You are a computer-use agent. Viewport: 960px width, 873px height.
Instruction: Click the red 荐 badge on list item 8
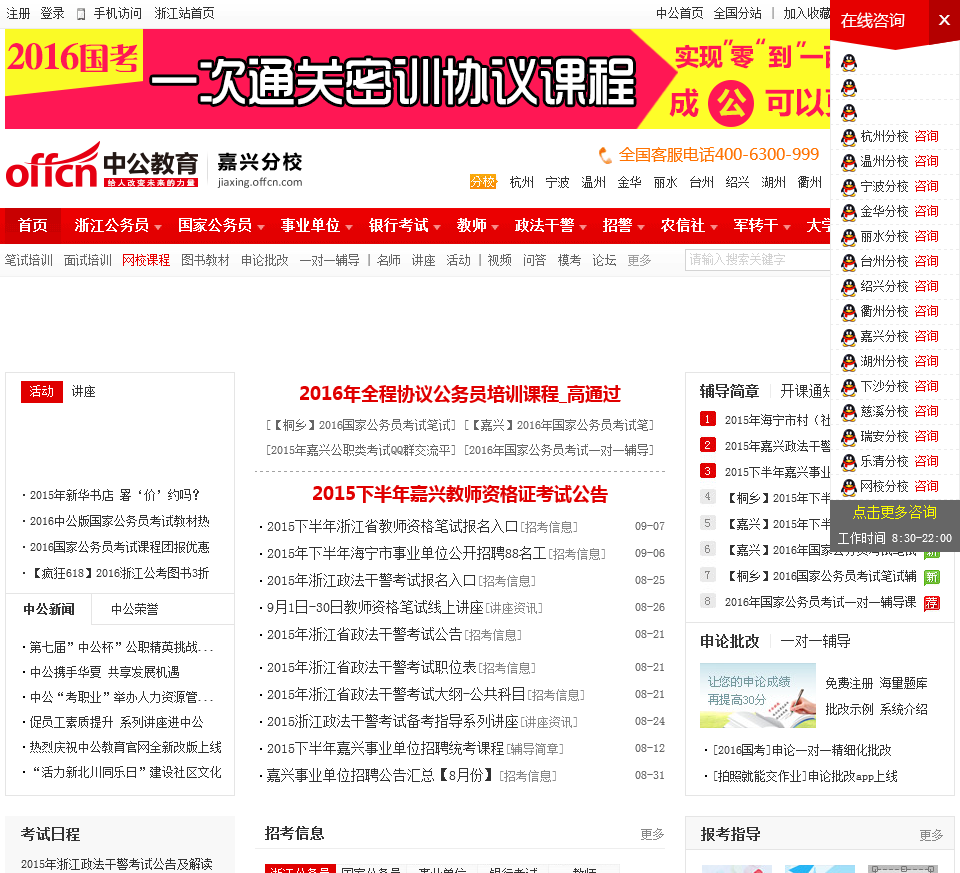(x=932, y=603)
